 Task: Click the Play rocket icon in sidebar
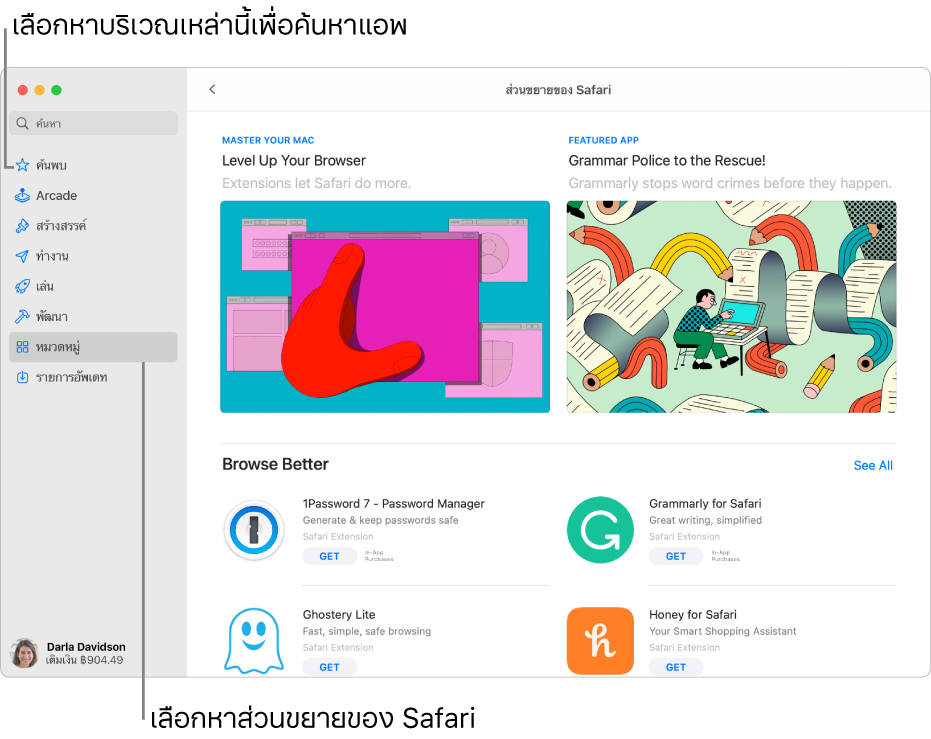click(x=23, y=286)
